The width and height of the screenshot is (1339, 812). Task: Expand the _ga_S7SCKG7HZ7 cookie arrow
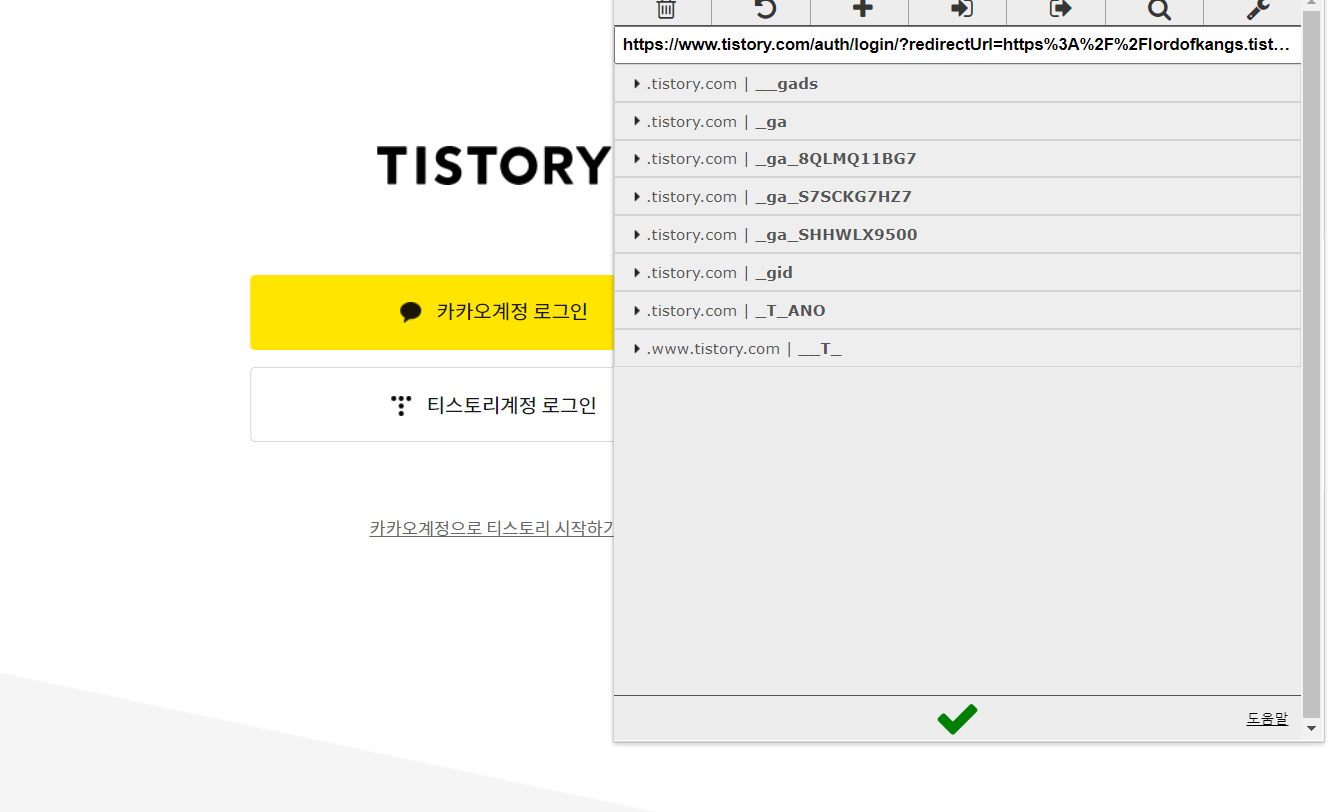(637, 197)
